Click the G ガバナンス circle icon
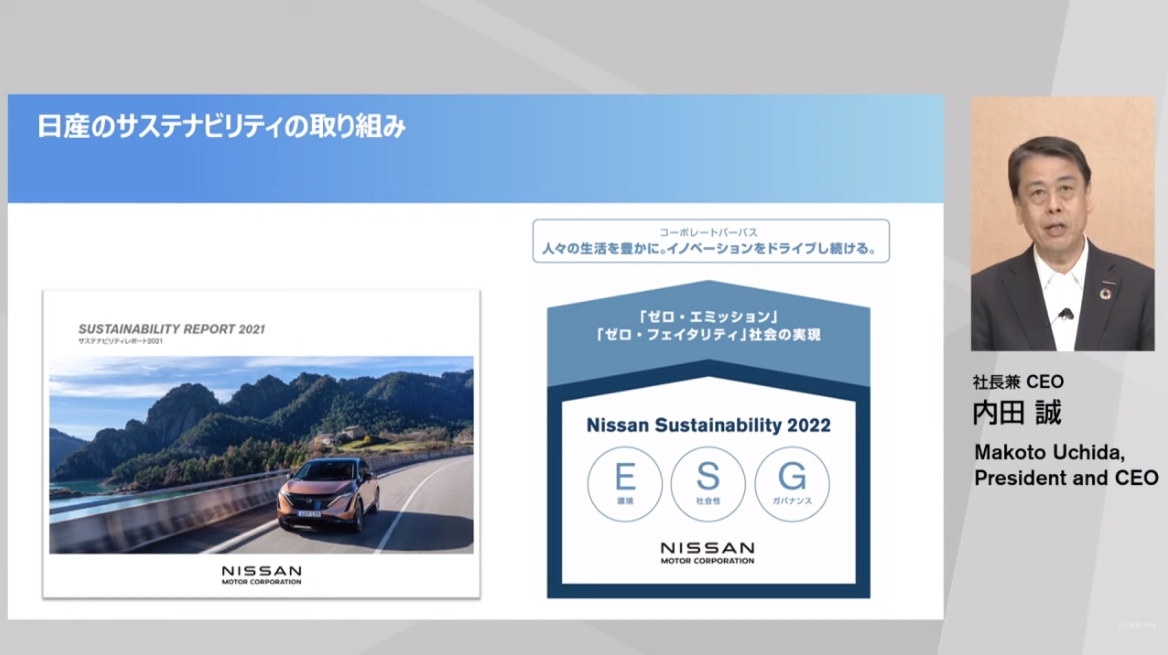 coord(794,483)
